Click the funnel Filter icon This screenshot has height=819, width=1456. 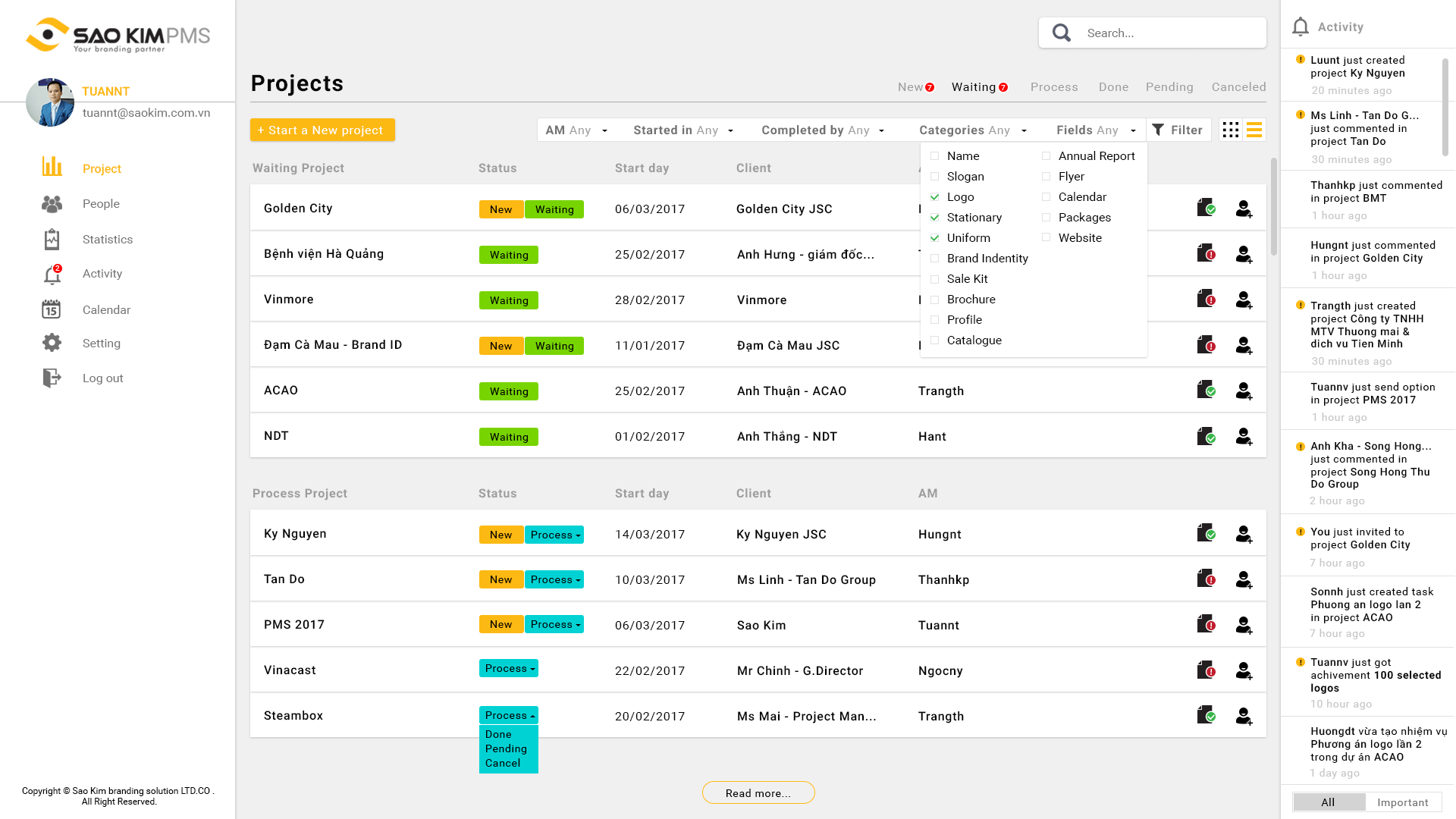(1158, 130)
